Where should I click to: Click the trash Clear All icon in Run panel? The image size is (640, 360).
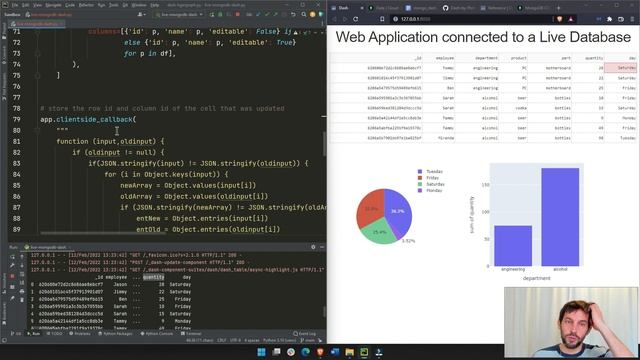click(x=22, y=299)
